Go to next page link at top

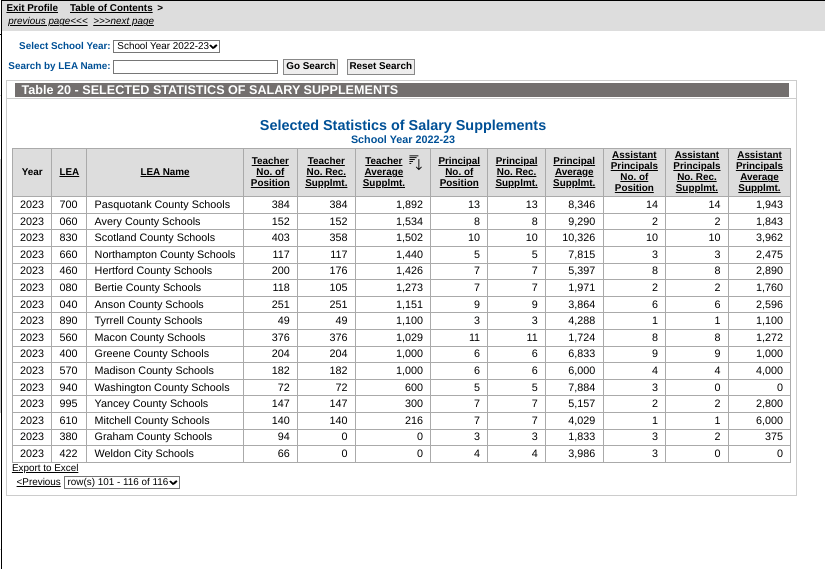point(123,21)
